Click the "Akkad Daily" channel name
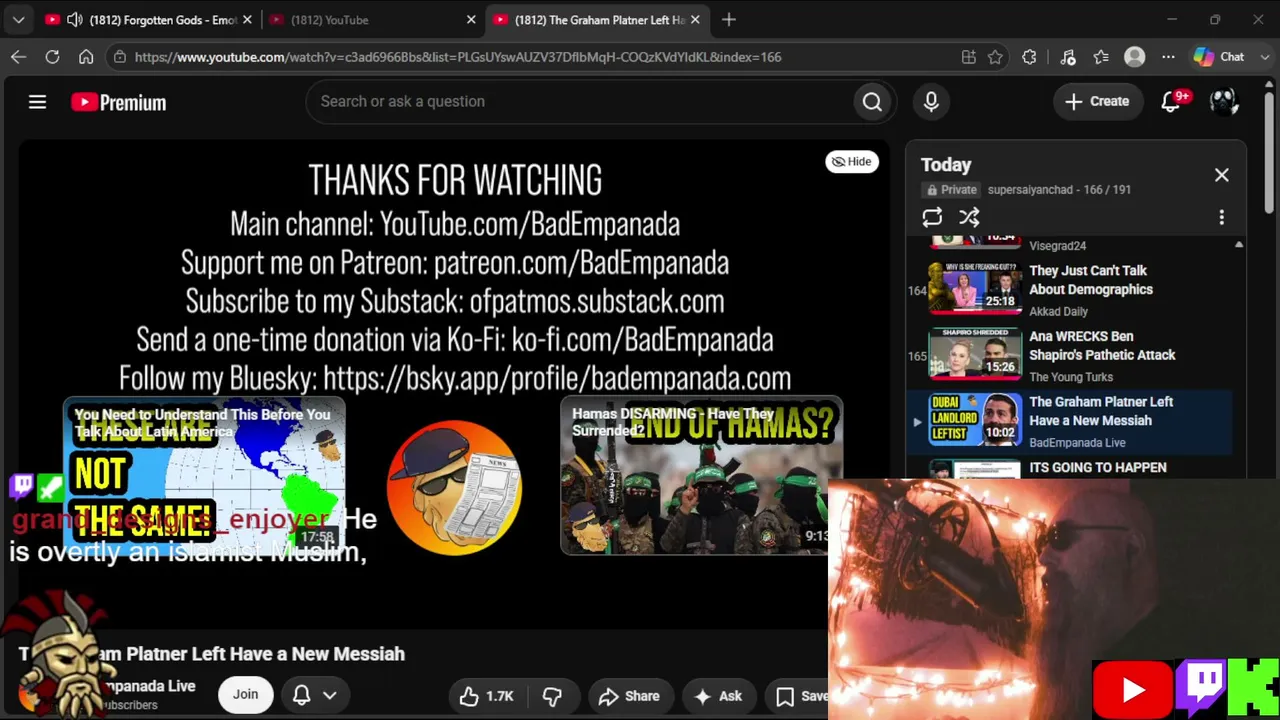Image resolution: width=1280 pixels, height=720 pixels. click(x=1058, y=312)
